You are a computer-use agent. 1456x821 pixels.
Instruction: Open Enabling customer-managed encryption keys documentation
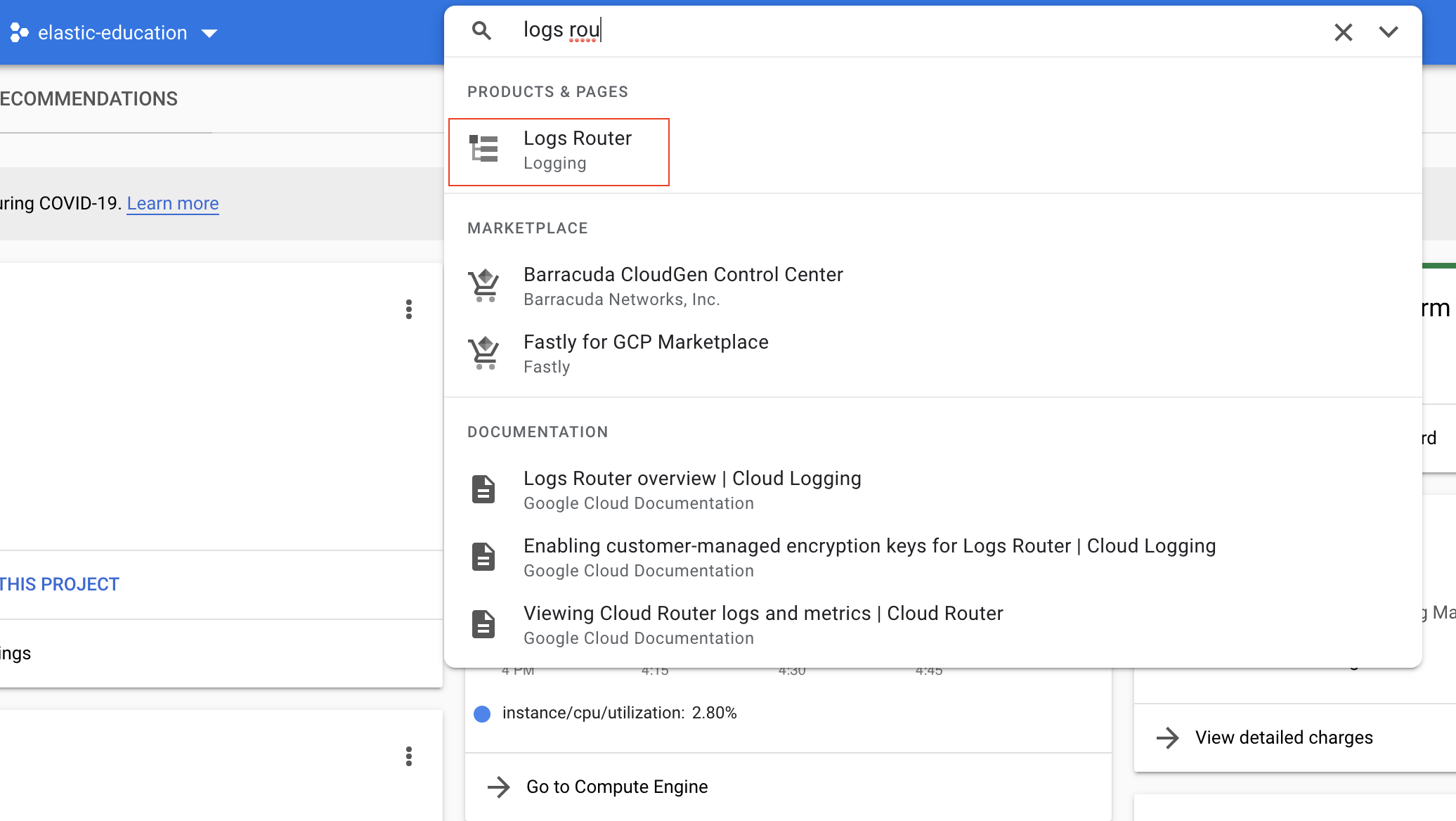click(x=869, y=545)
